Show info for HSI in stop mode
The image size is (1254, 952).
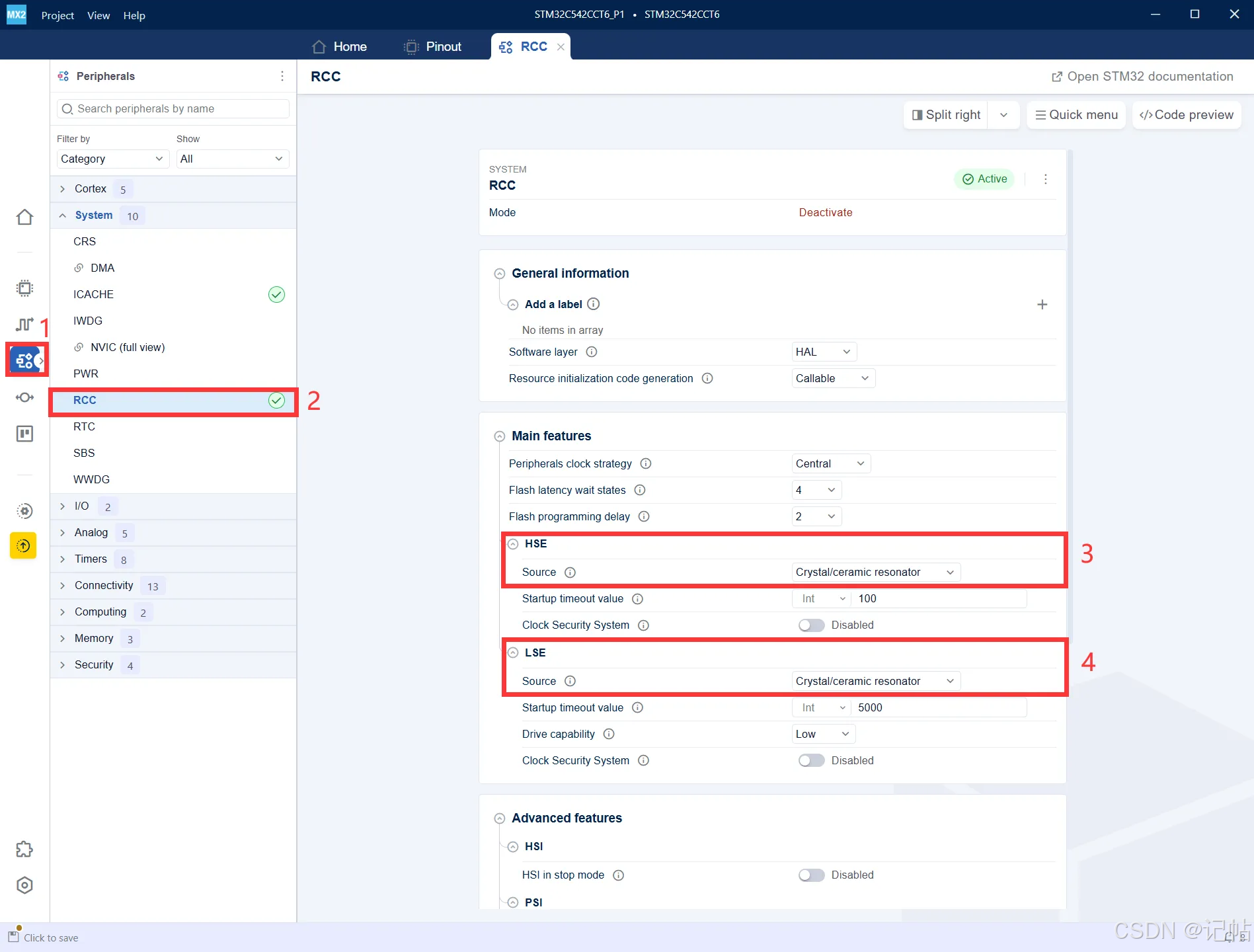[x=619, y=875]
